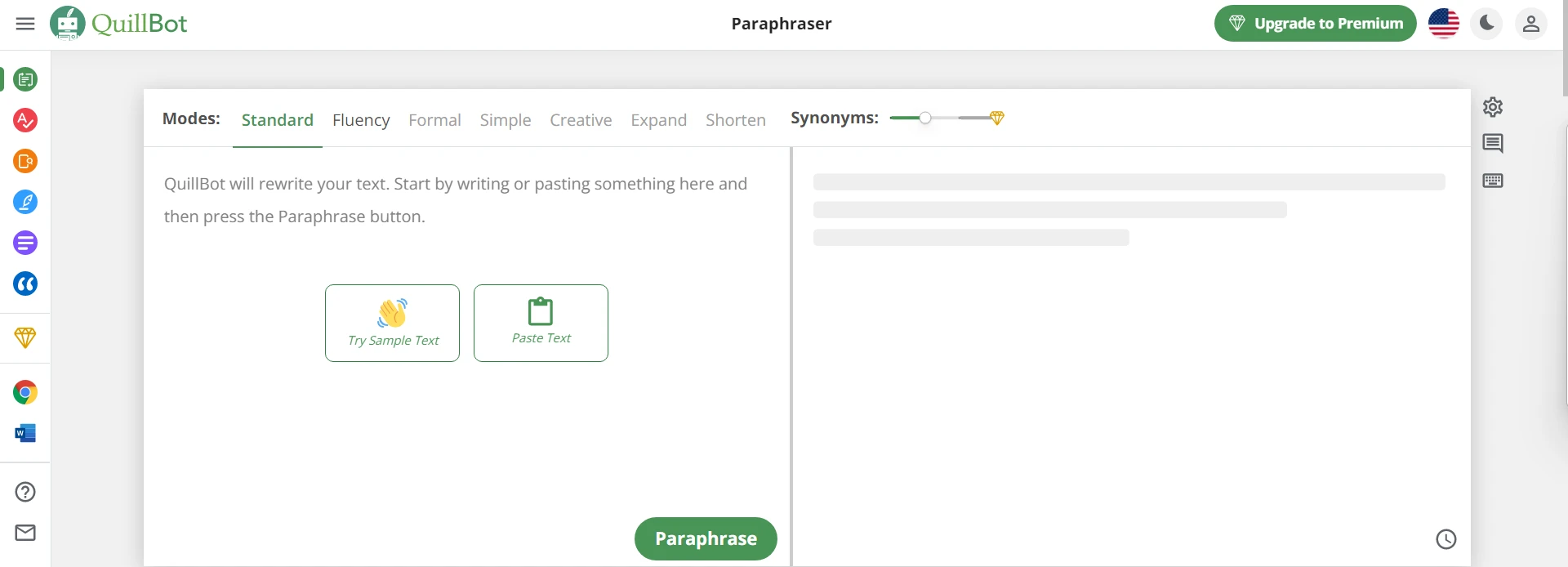
Task: Click the Try Sample Text button
Action: pos(392,323)
